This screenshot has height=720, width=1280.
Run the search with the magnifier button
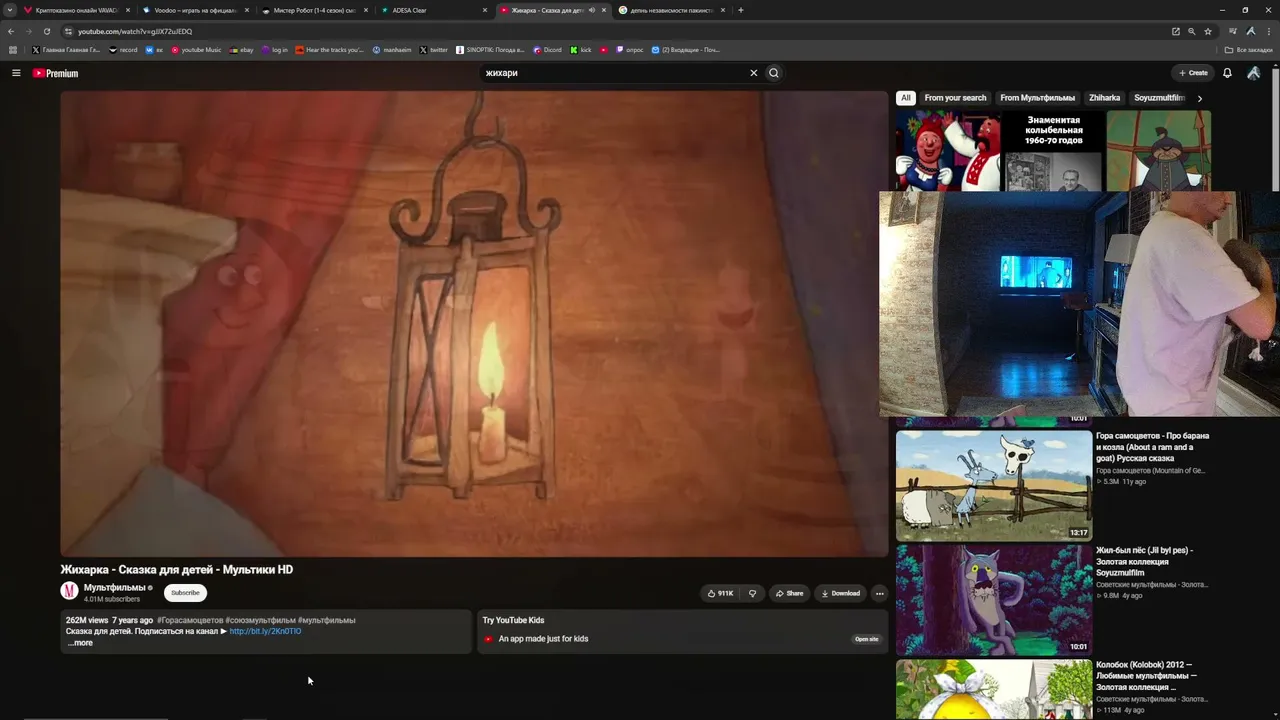click(774, 73)
